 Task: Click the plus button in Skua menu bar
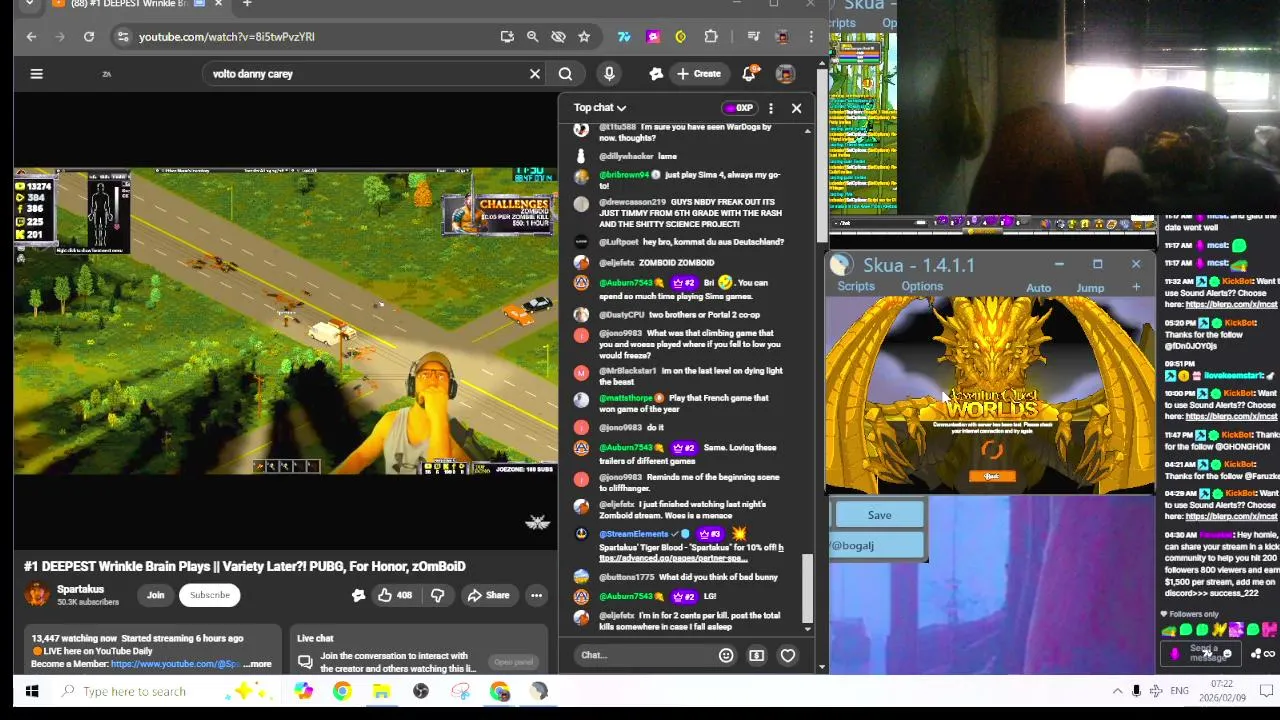click(x=1136, y=287)
